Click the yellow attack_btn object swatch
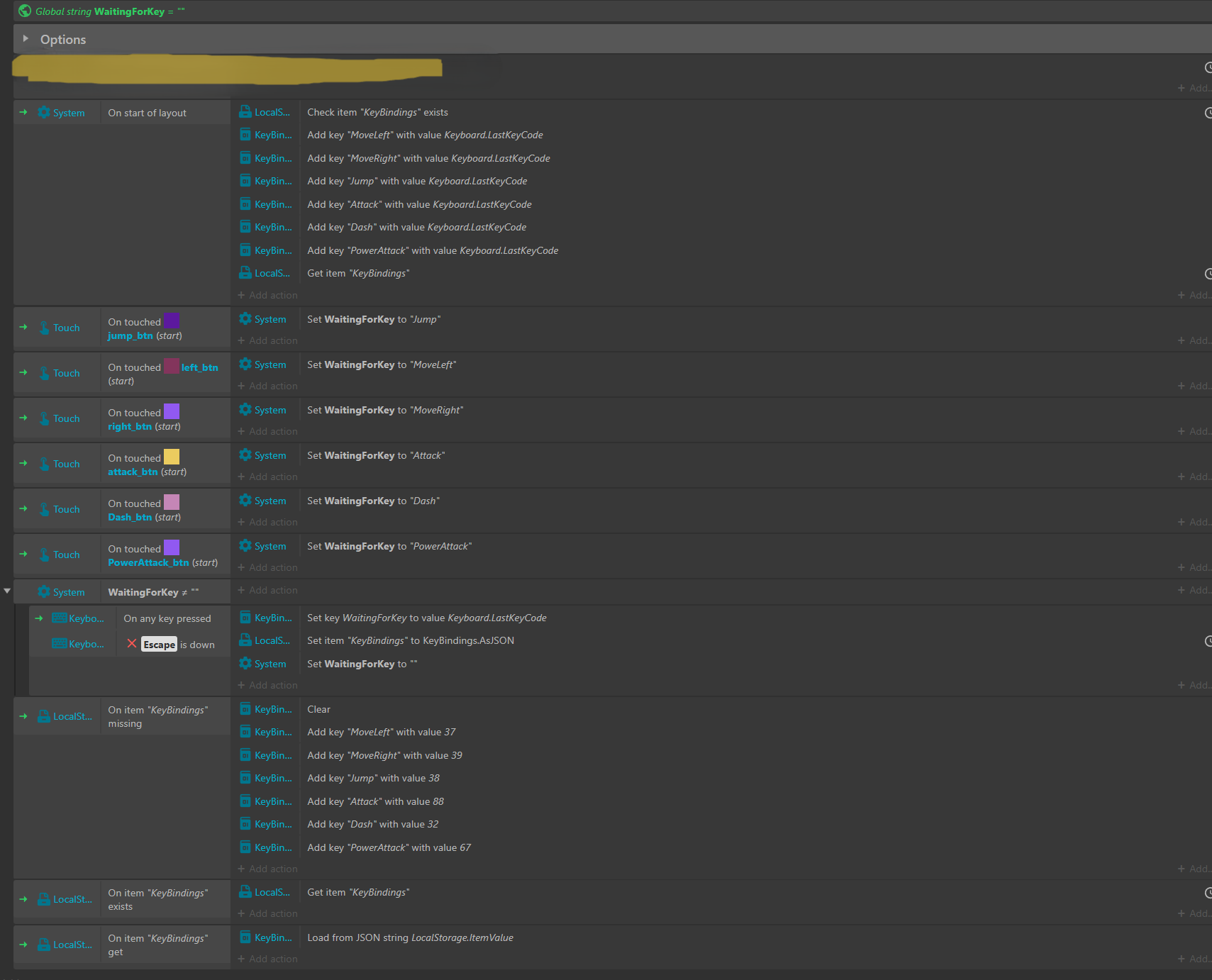Image resolution: width=1212 pixels, height=980 pixels. pos(172,457)
